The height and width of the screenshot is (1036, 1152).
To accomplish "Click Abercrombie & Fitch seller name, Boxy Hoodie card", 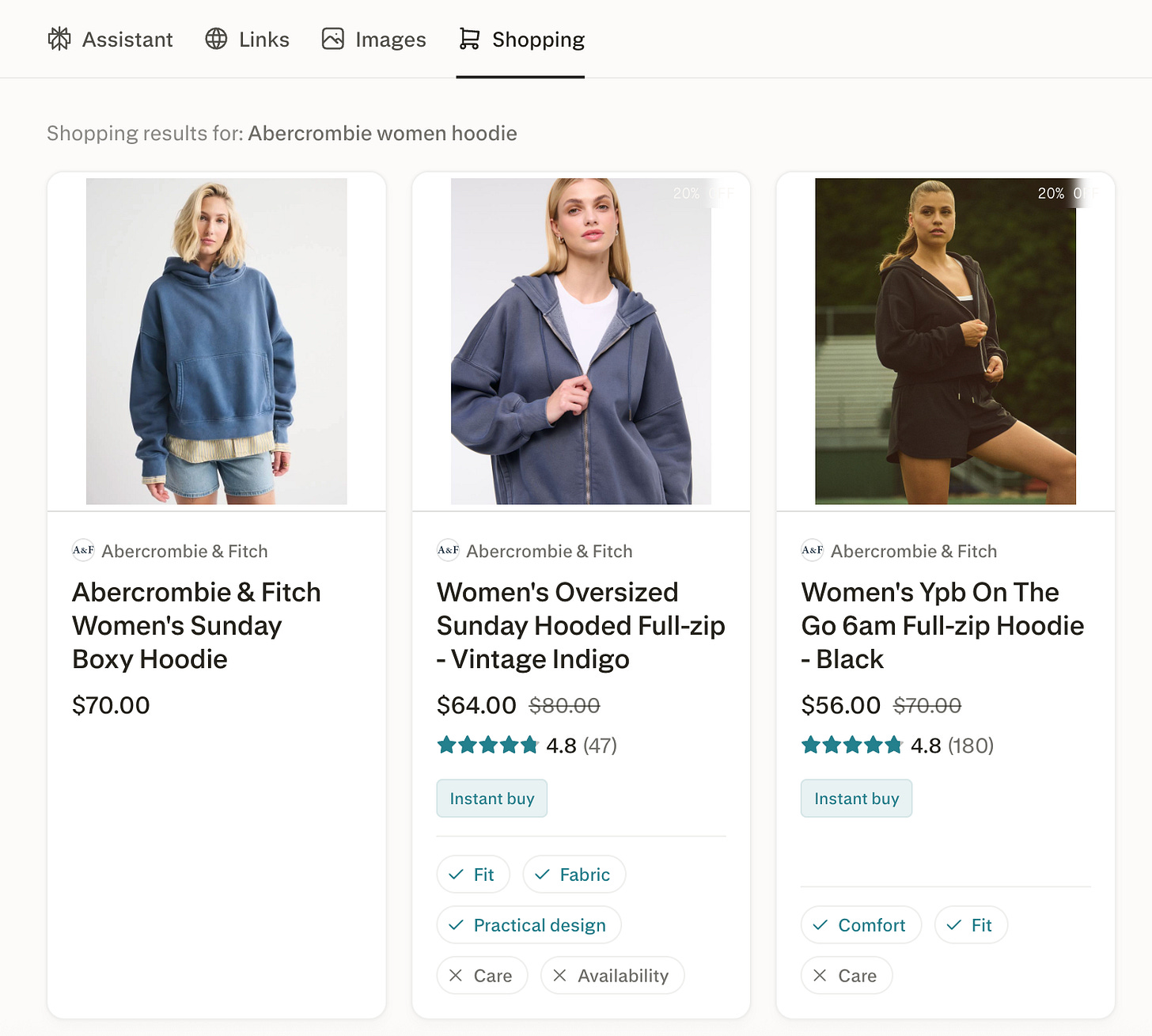I will point(185,551).
